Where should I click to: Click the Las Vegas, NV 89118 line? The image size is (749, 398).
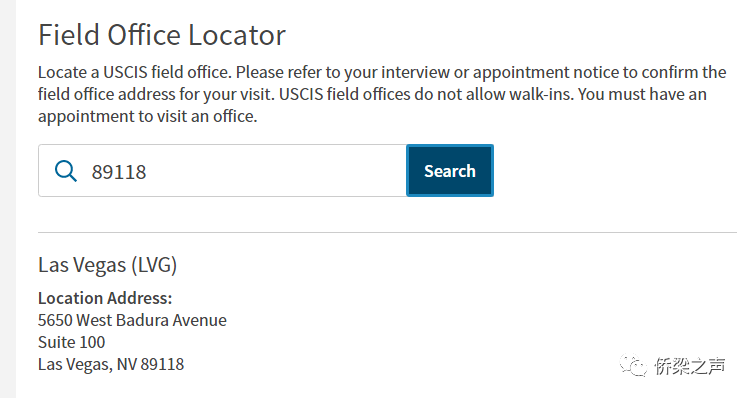click(111, 365)
